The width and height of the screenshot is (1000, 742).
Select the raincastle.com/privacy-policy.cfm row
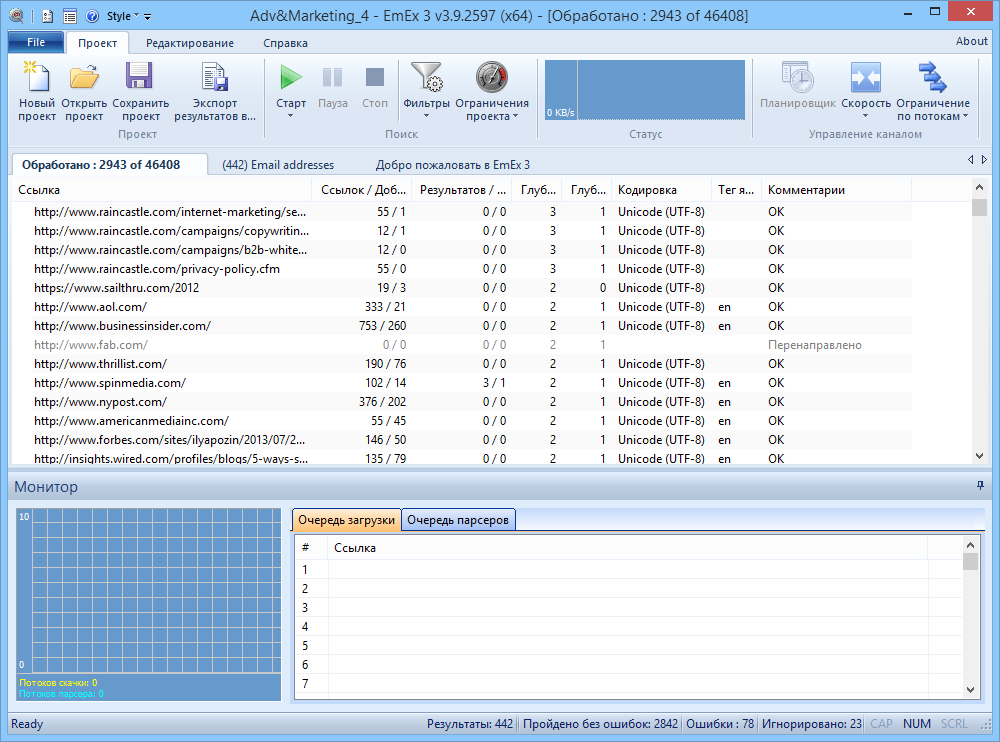click(462, 269)
